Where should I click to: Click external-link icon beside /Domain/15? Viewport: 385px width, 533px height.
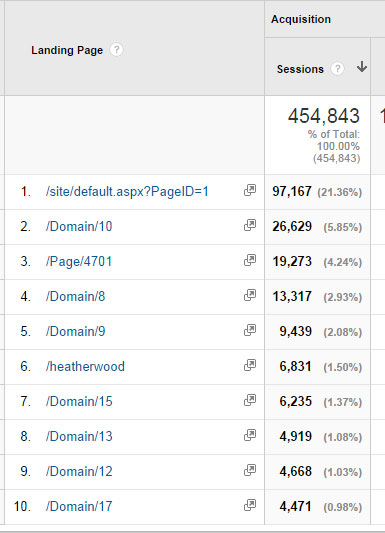250,400
